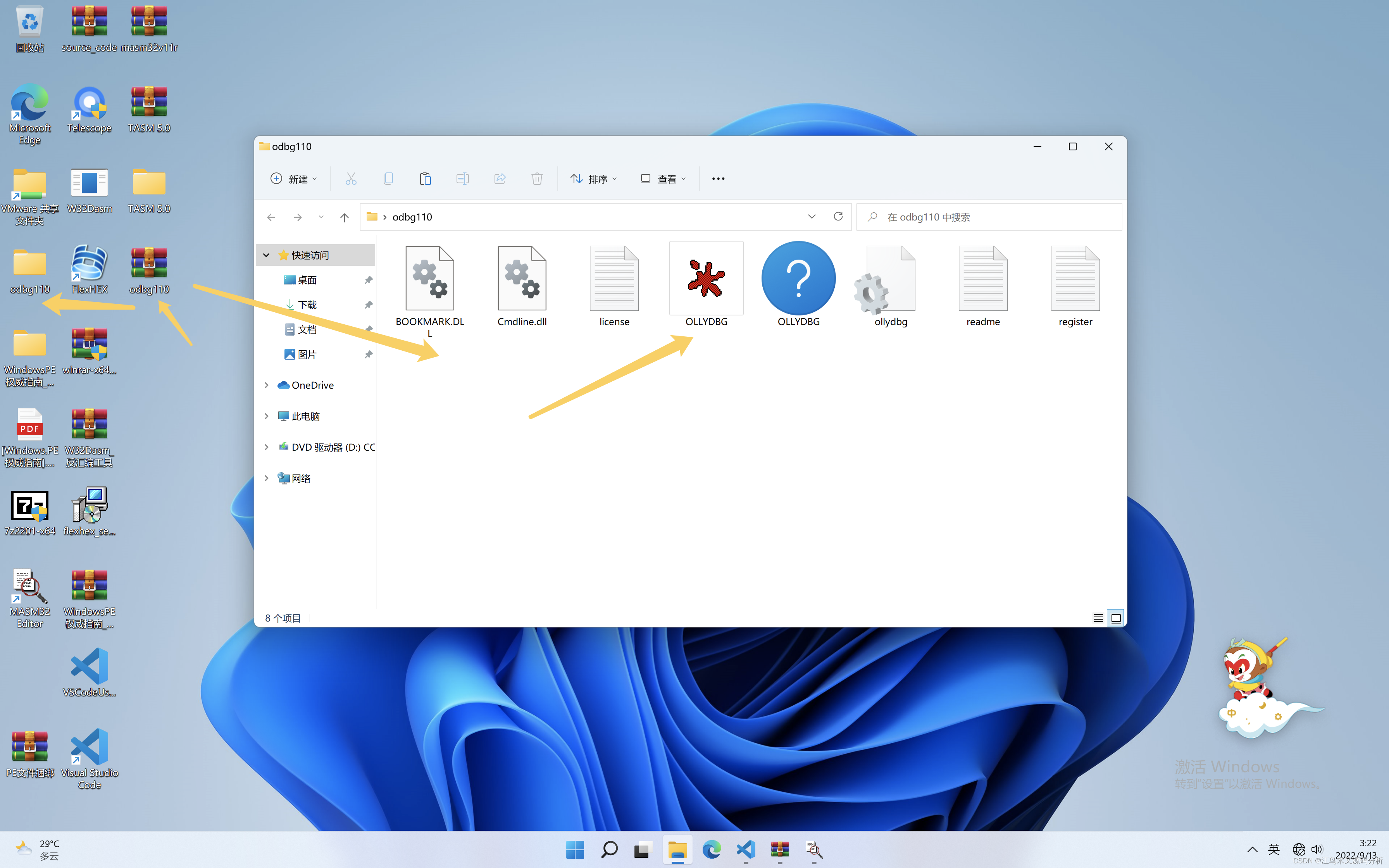
Task: Click the Delete trash icon in toolbar
Action: (537, 179)
